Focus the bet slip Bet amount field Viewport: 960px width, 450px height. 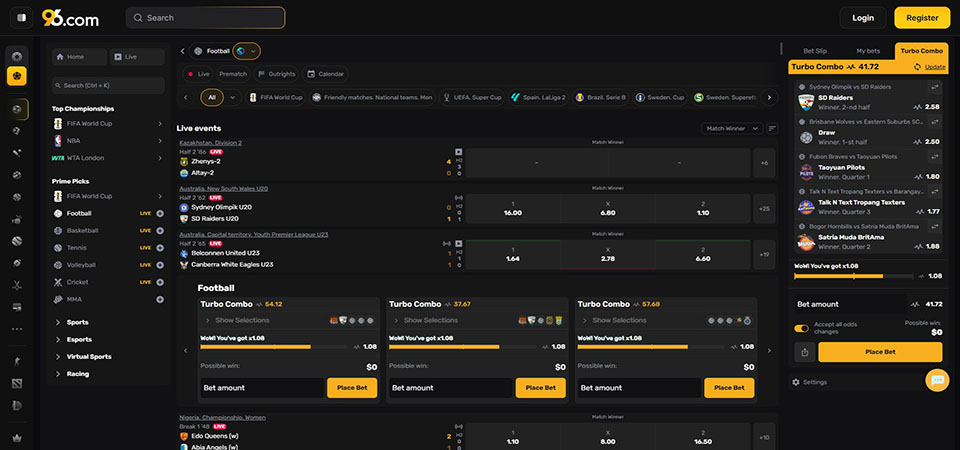pos(850,304)
